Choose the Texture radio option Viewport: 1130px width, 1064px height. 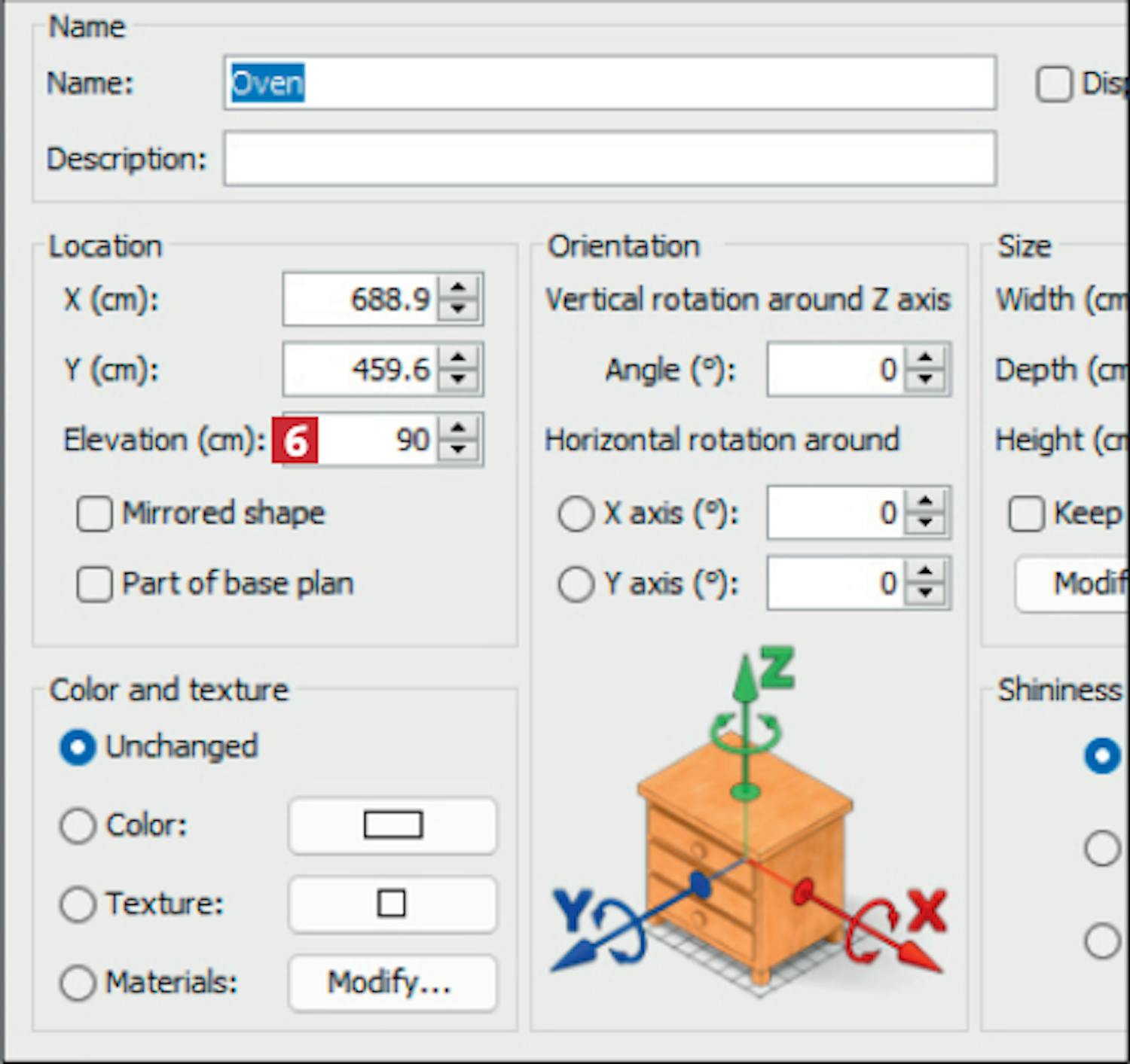[x=78, y=904]
